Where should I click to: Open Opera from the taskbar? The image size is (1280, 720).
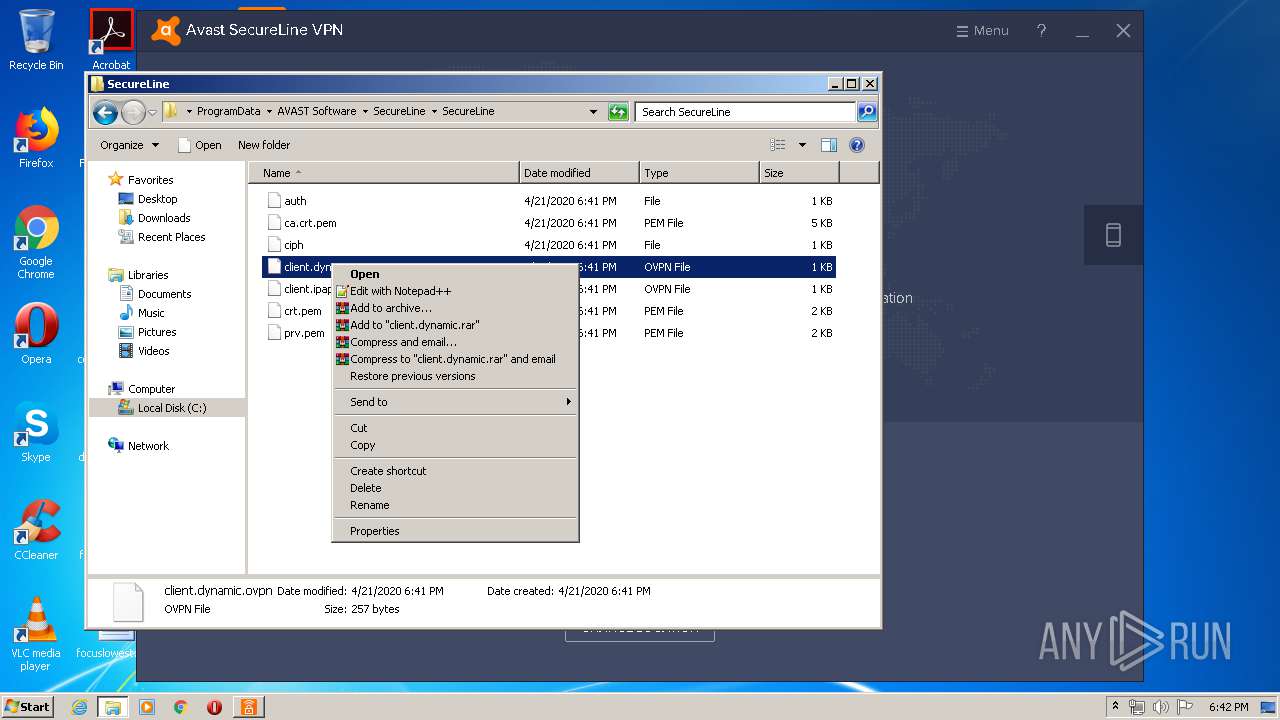pyautogui.click(x=214, y=707)
